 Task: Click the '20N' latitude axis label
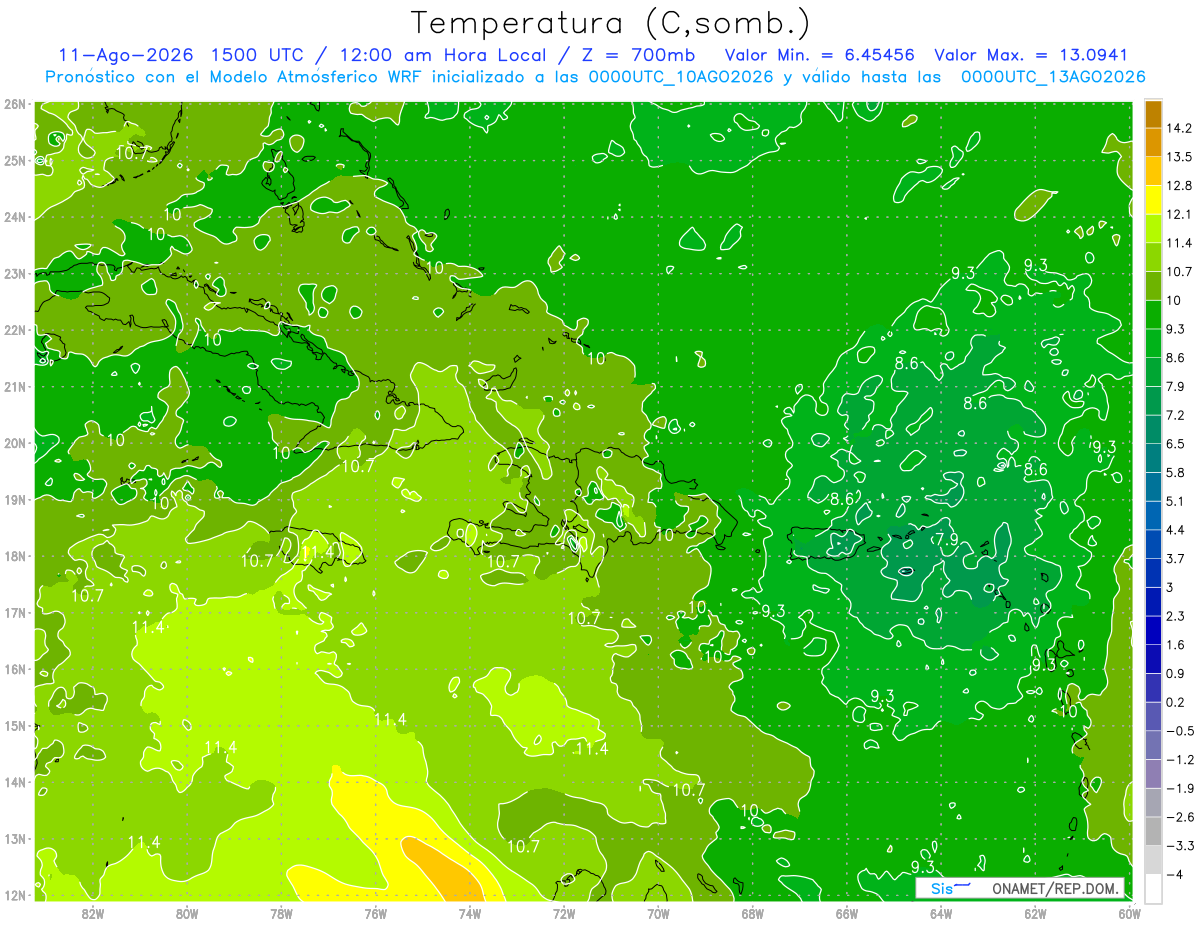pyautogui.click(x=14, y=443)
